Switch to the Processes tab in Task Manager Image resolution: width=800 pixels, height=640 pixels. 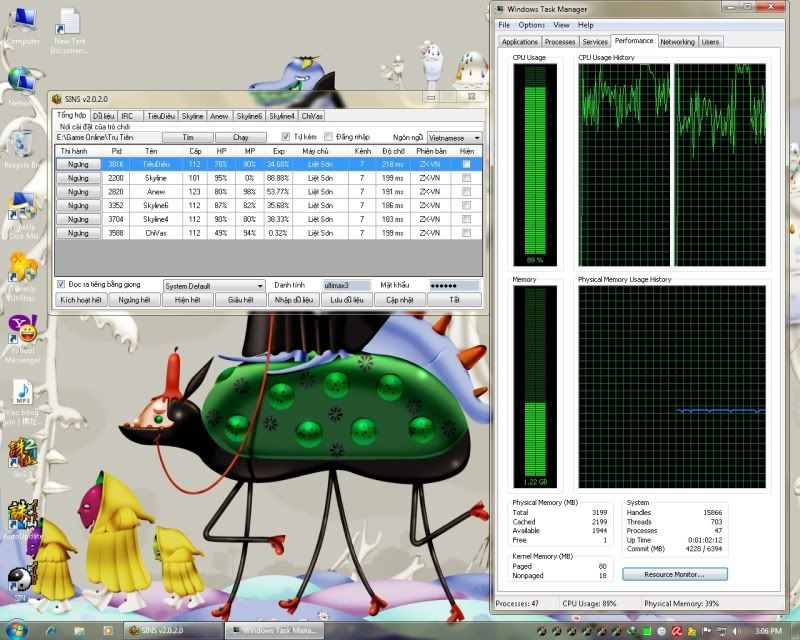pyautogui.click(x=560, y=42)
